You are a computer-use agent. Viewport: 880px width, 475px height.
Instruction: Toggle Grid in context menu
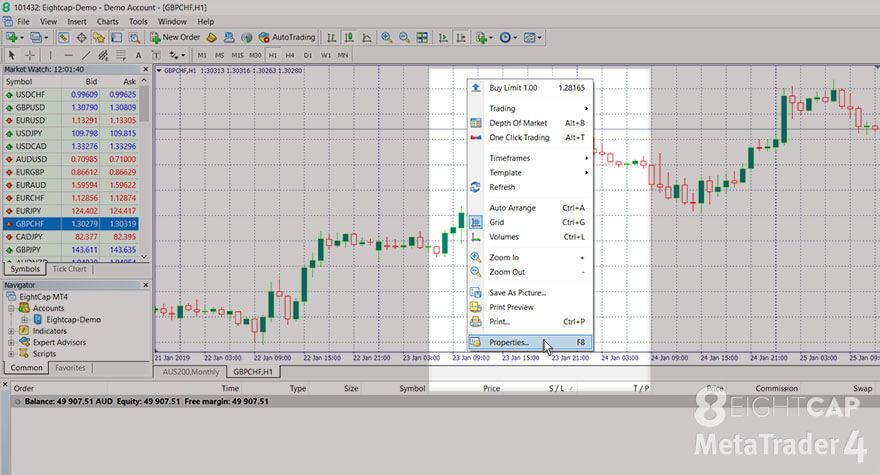(530, 222)
